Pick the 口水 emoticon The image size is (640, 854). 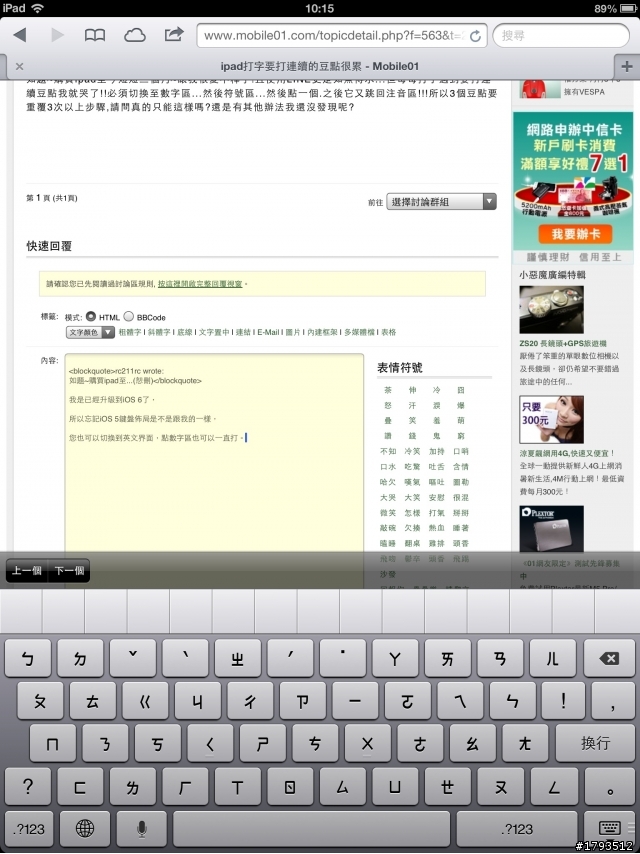click(x=388, y=466)
